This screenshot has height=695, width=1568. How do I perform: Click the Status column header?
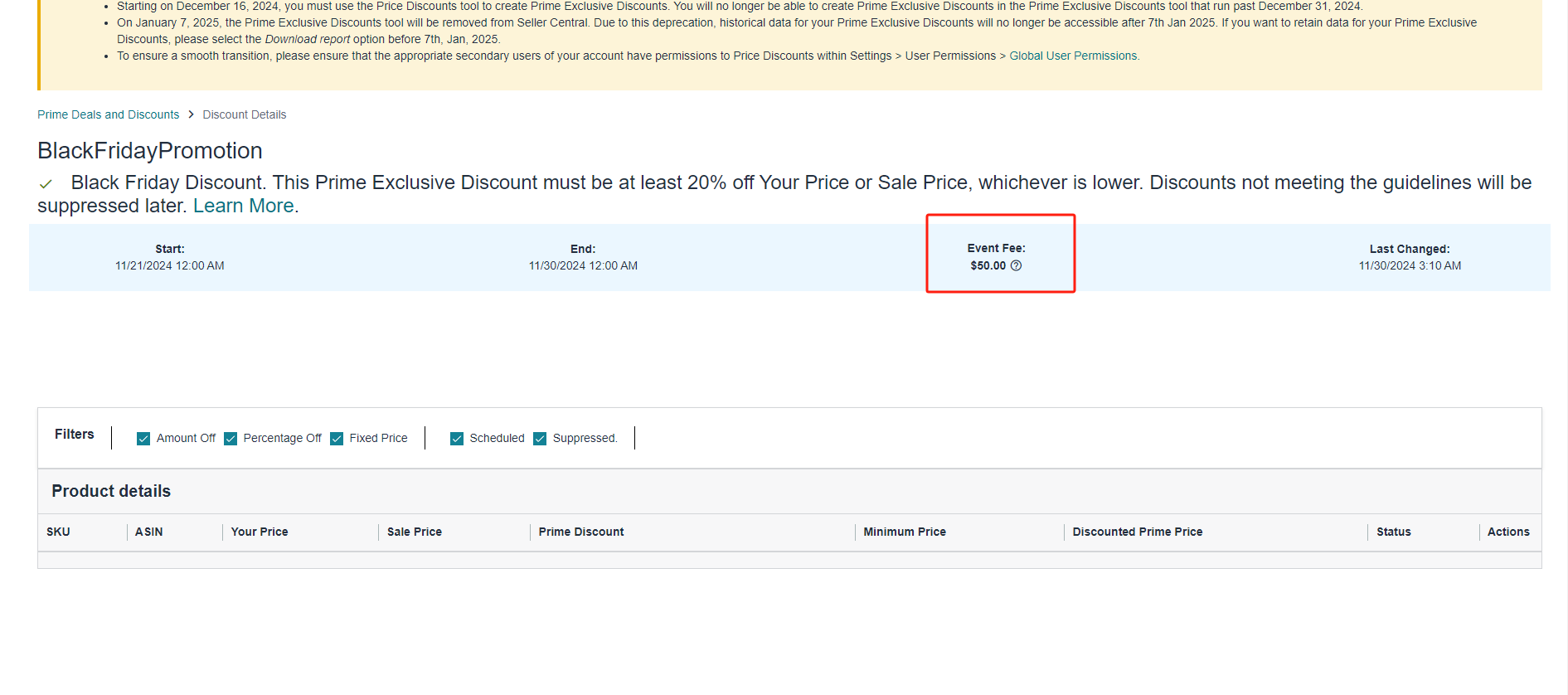1393,532
